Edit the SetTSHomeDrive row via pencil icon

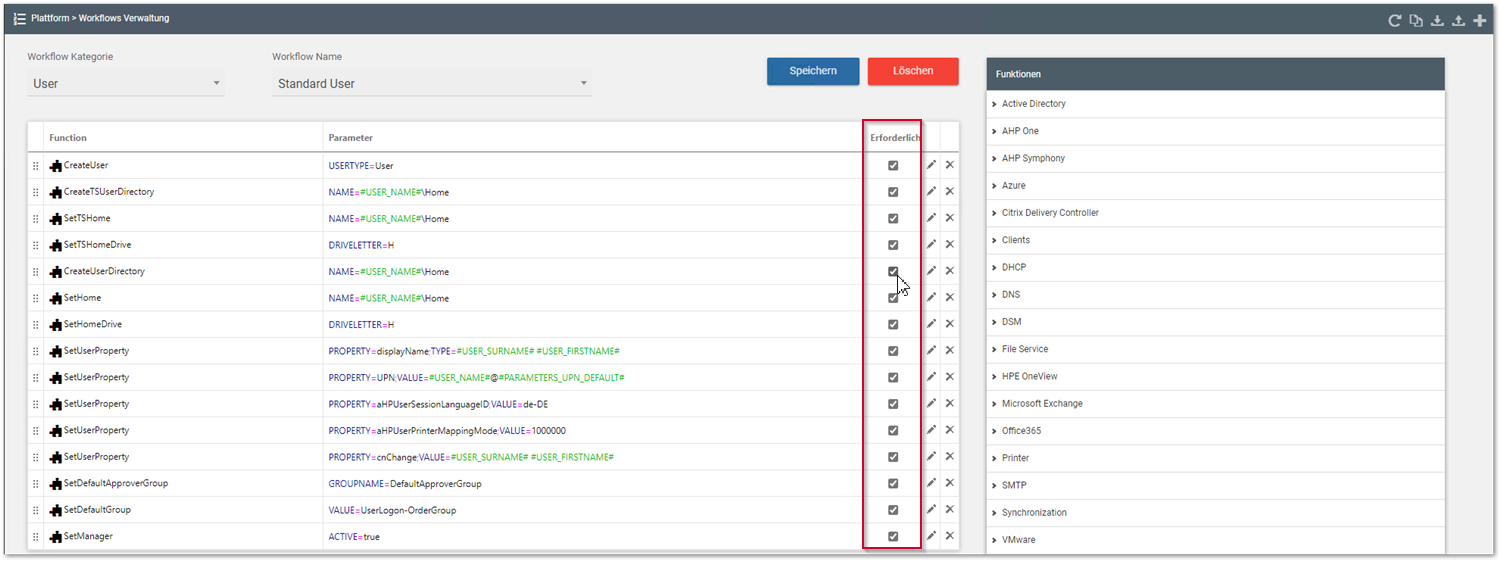coord(931,244)
